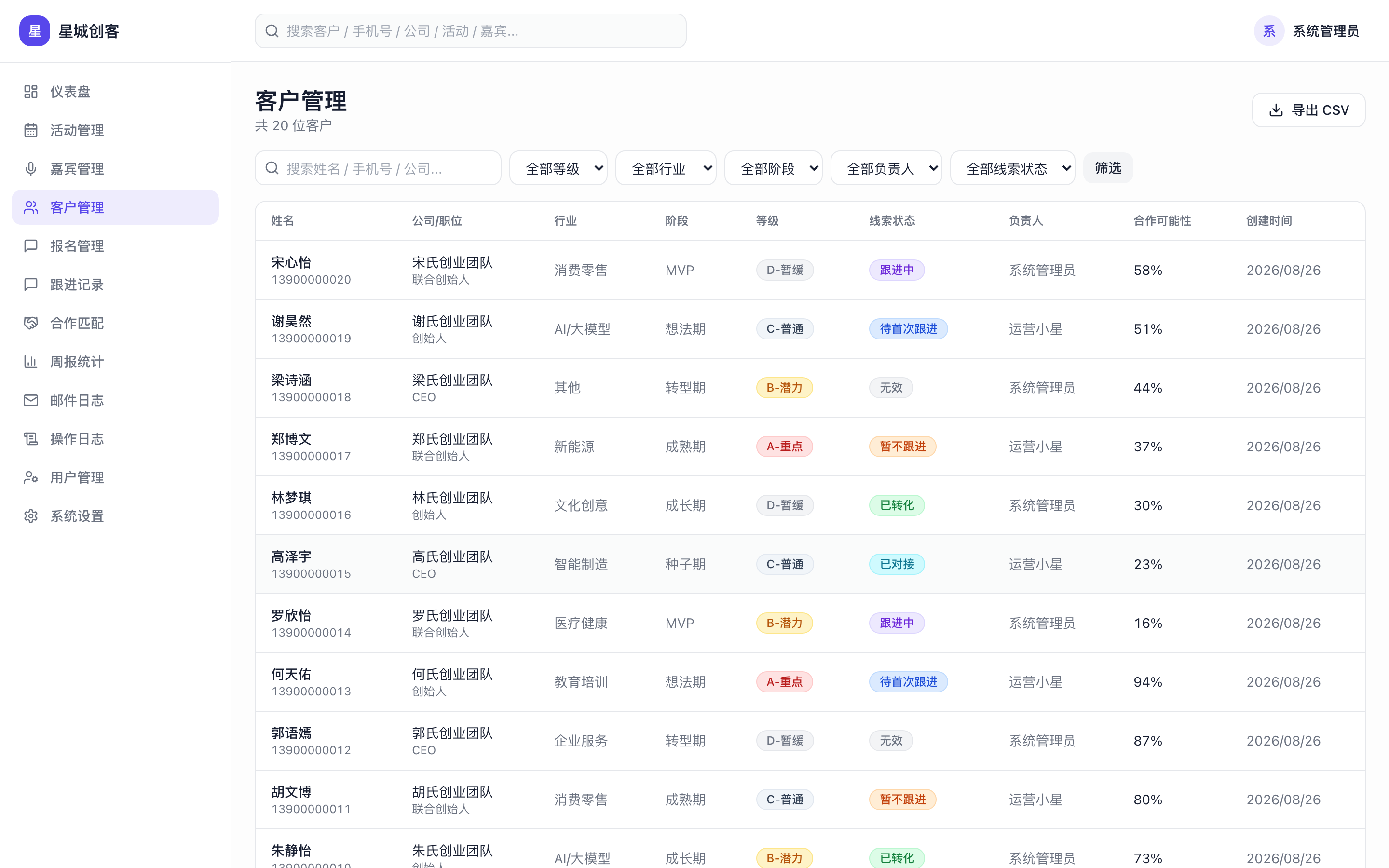Click the 合作可能性 column header
The image size is (1389, 868).
pyautogui.click(x=1162, y=221)
